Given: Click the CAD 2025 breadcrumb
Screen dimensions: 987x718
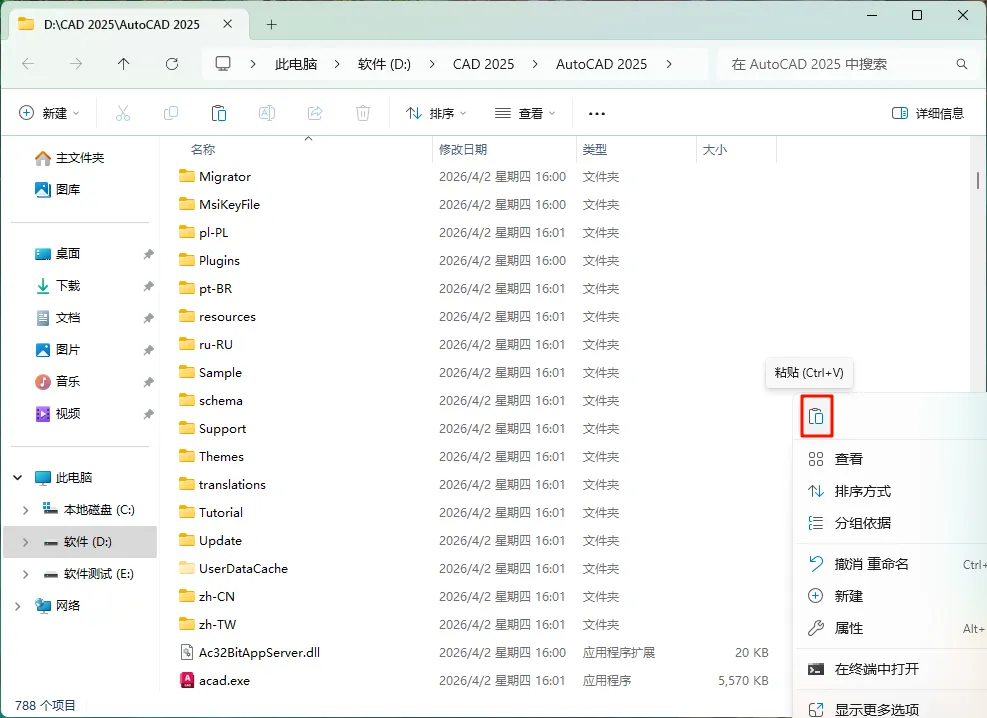Looking at the screenshot, I should (x=483, y=64).
